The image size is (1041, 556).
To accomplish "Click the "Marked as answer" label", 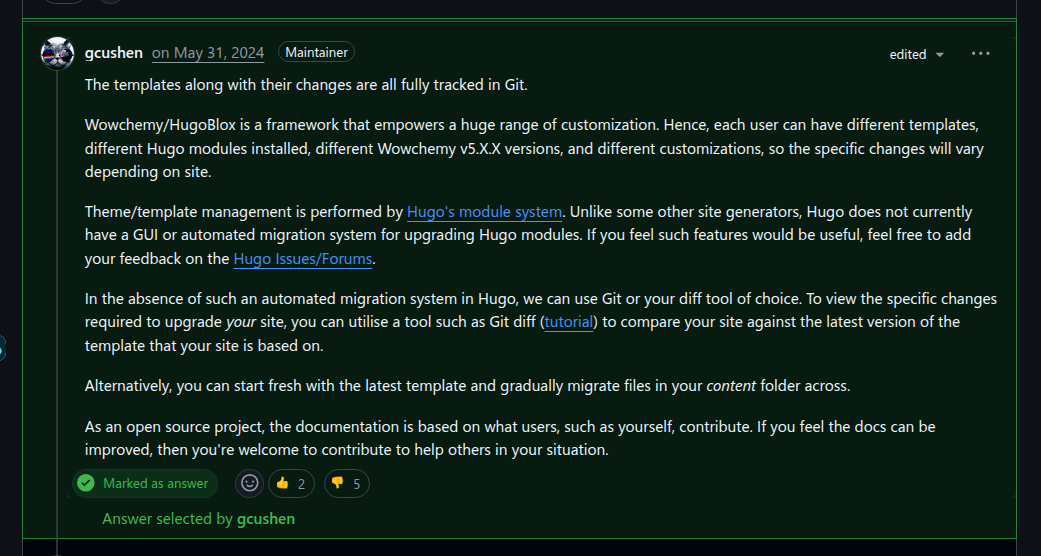I will [x=155, y=484].
